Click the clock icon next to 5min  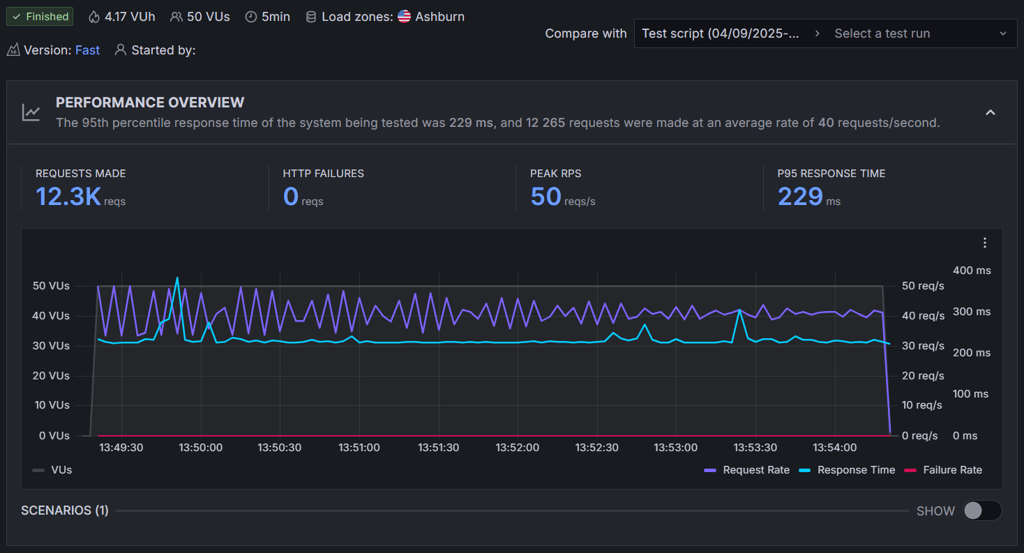tap(251, 17)
